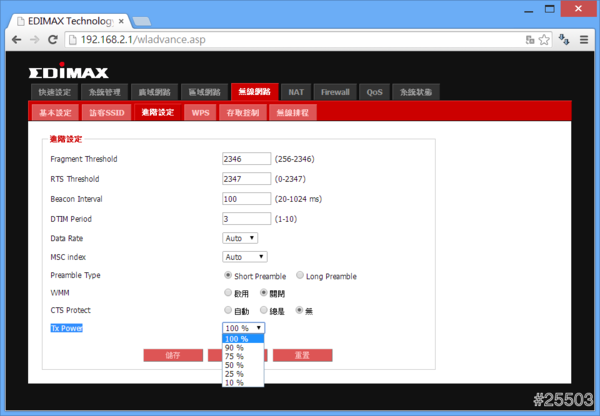The height and width of the screenshot is (416, 600).
Task: Select 10 % Tx Power option
Action: (236, 382)
